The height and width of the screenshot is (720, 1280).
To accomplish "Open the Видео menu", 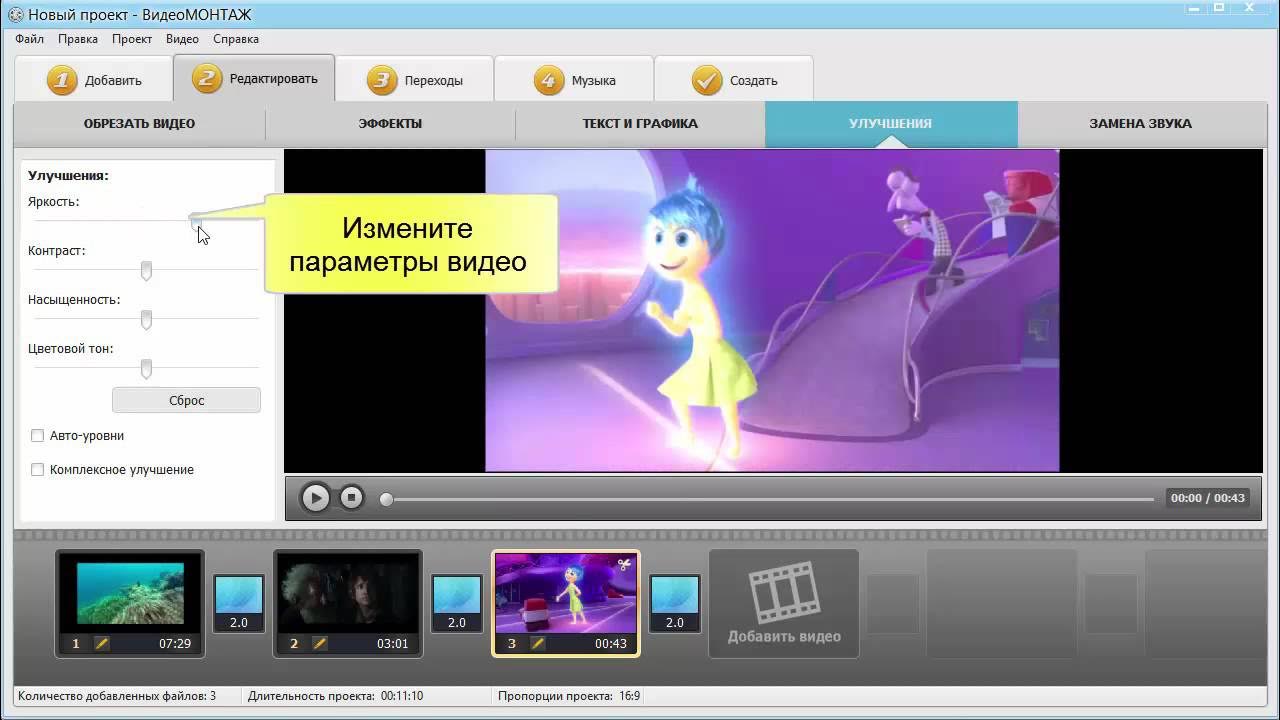I will [182, 39].
